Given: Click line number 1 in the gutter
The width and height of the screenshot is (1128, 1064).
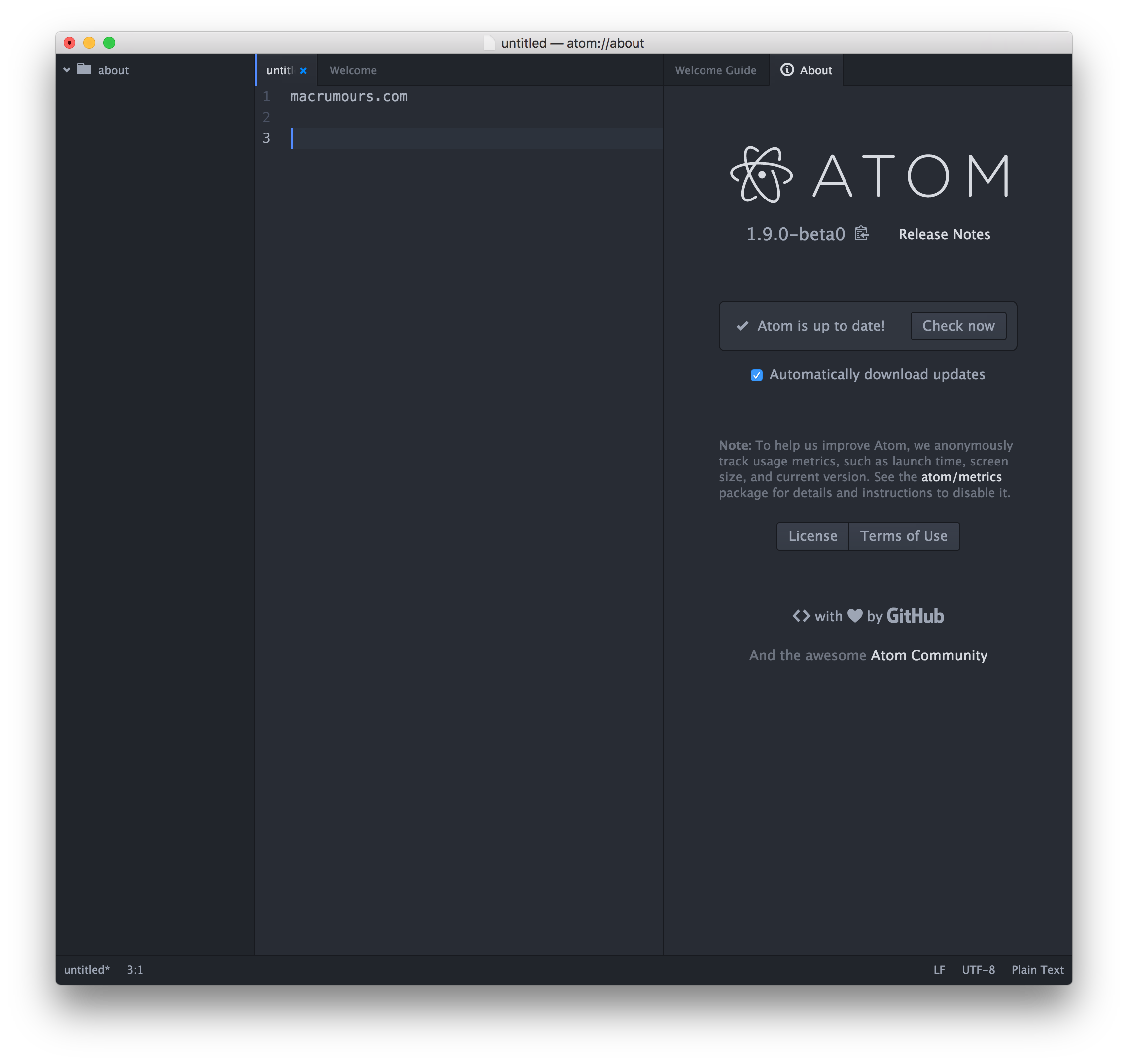Looking at the screenshot, I should pos(266,97).
